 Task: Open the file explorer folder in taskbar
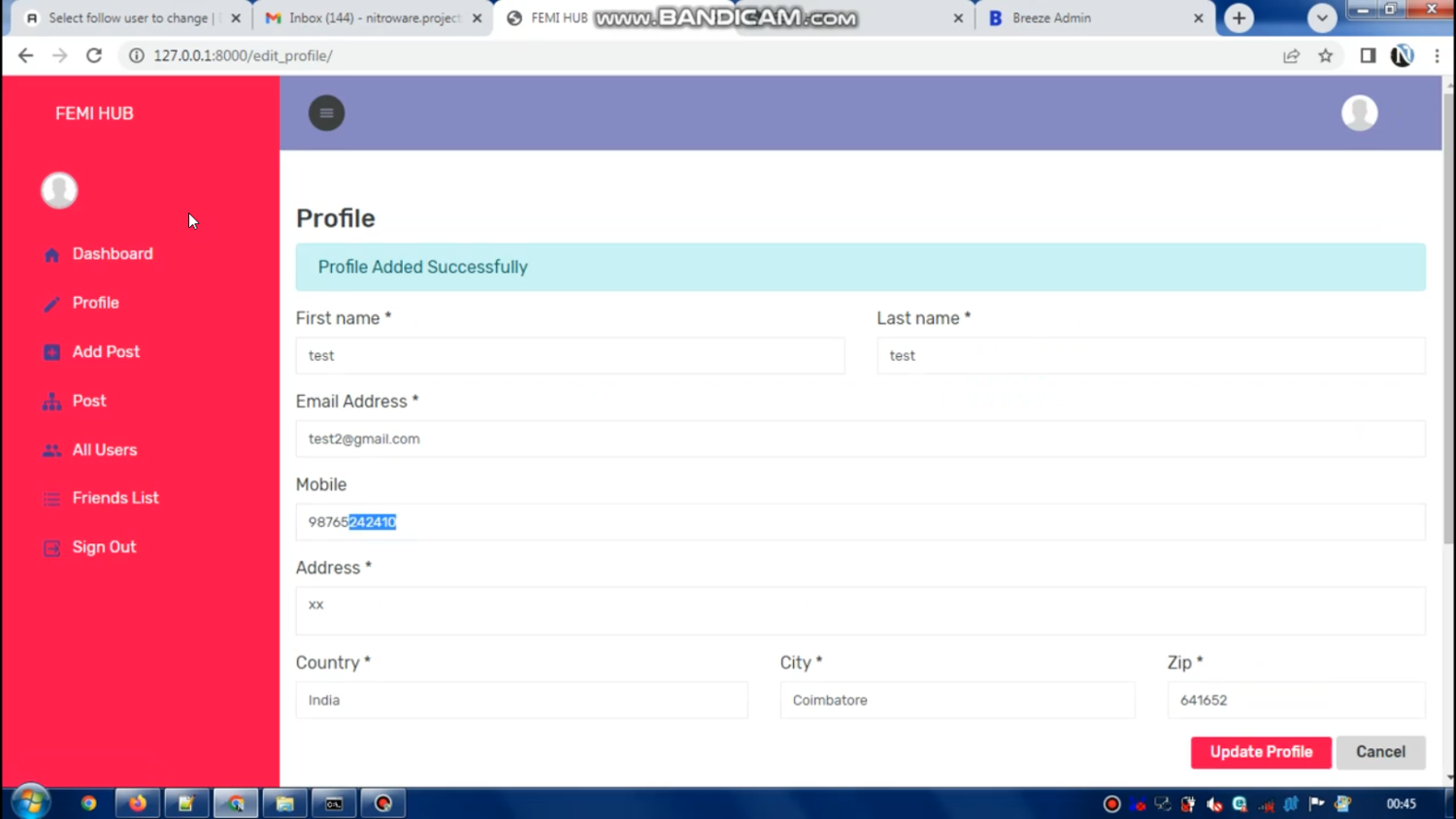pyautogui.click(x=284, y=803)
